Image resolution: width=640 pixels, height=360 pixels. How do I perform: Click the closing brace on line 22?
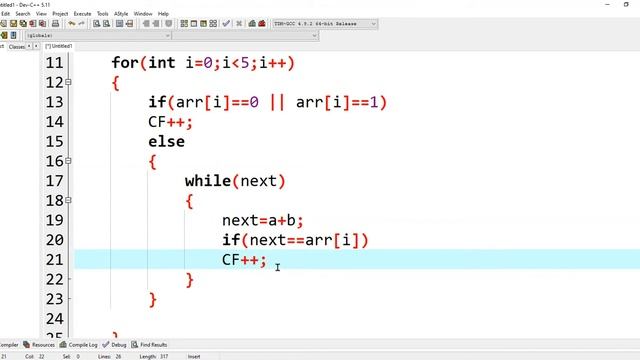pos(189,280)
